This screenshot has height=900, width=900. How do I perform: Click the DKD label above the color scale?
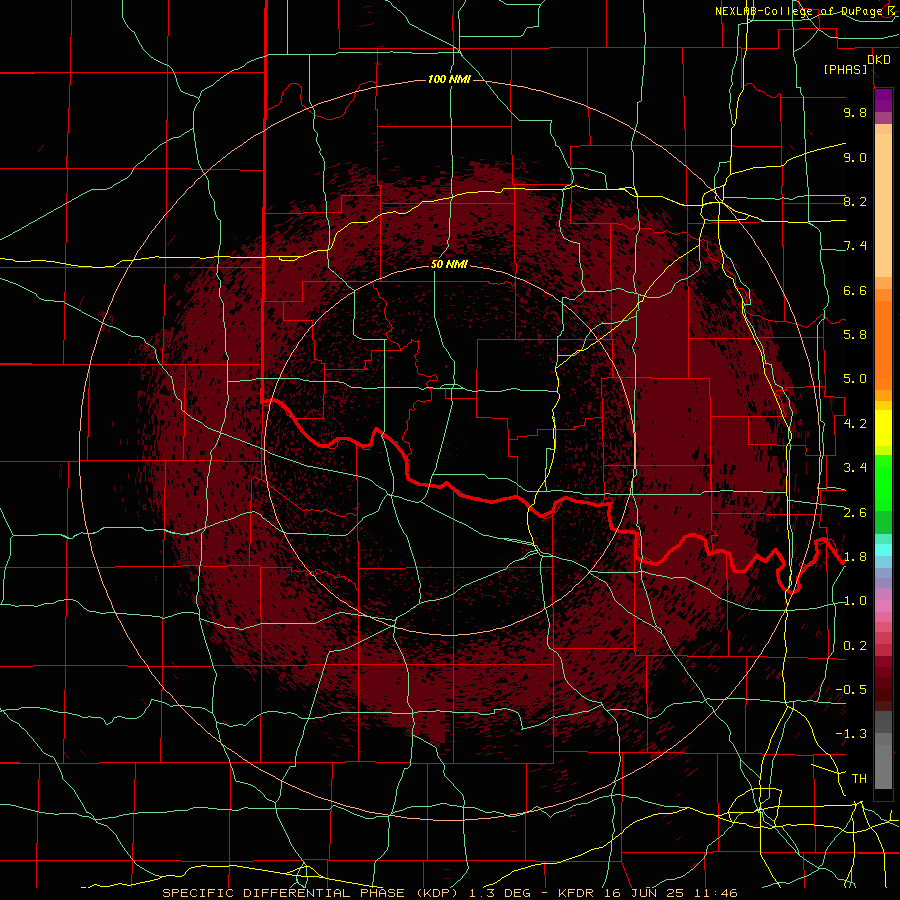click(x=879, y=59)
